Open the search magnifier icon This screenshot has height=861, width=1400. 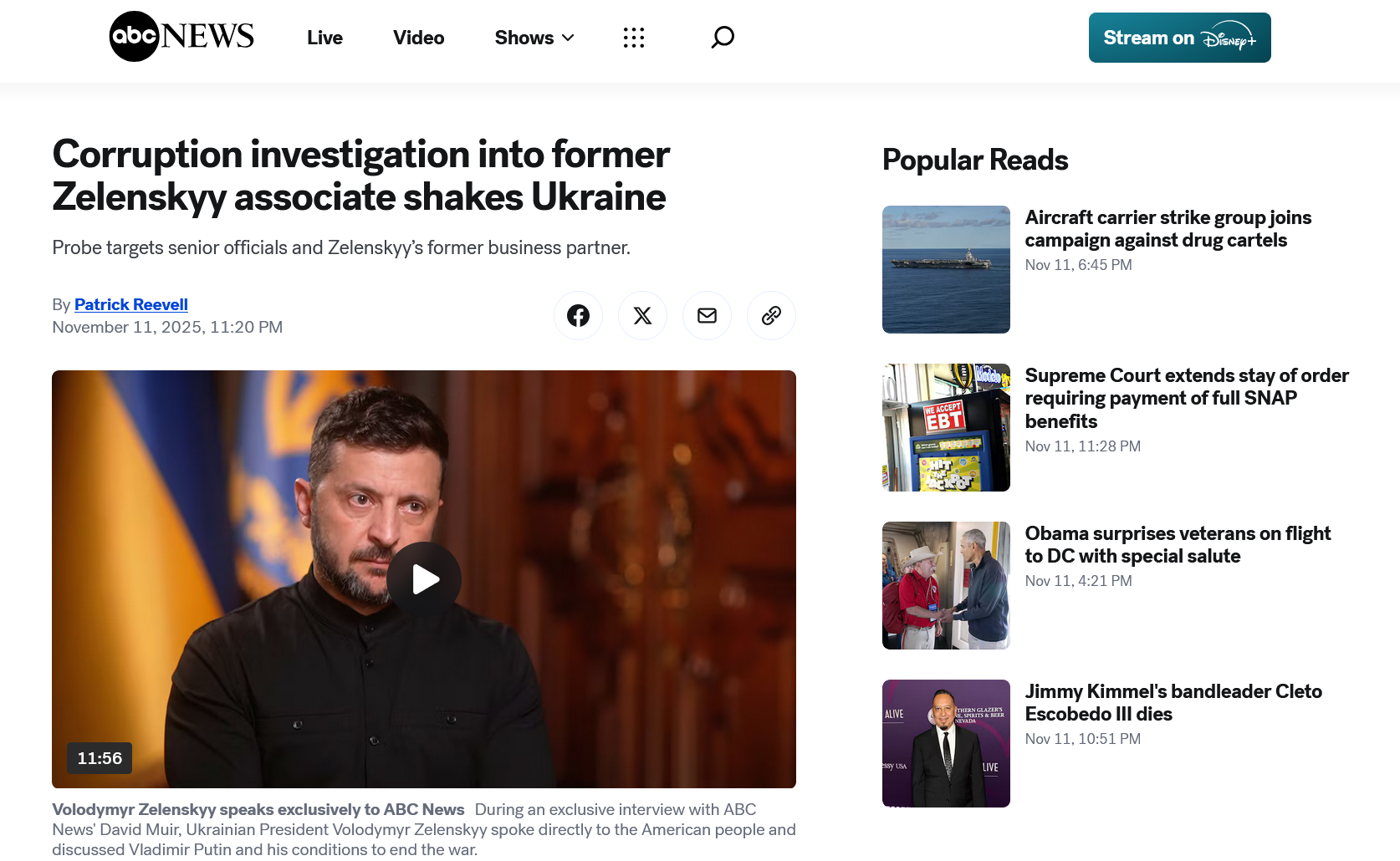(723, 37)
